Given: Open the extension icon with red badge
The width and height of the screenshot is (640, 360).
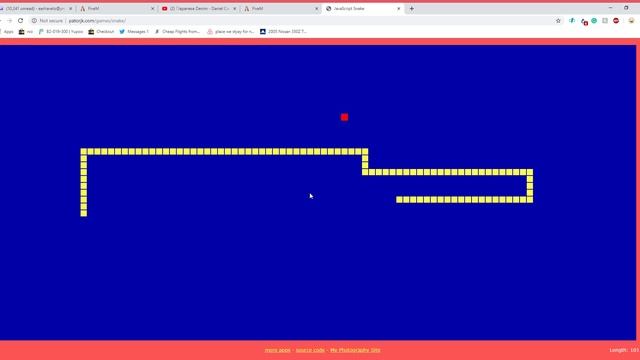Looking at the screenshot, I should [x=584, y=21].
